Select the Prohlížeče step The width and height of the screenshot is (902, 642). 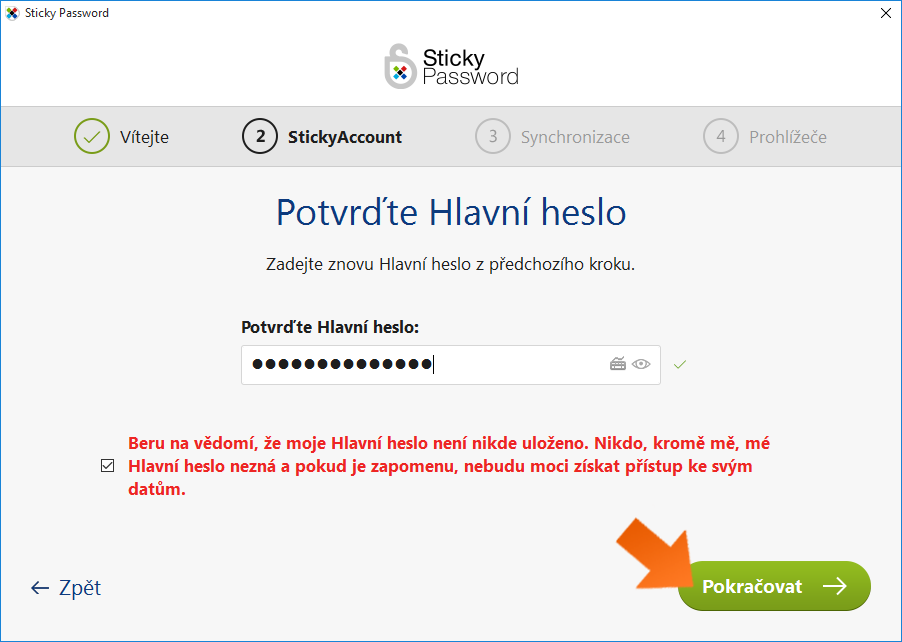pos(765,136)
